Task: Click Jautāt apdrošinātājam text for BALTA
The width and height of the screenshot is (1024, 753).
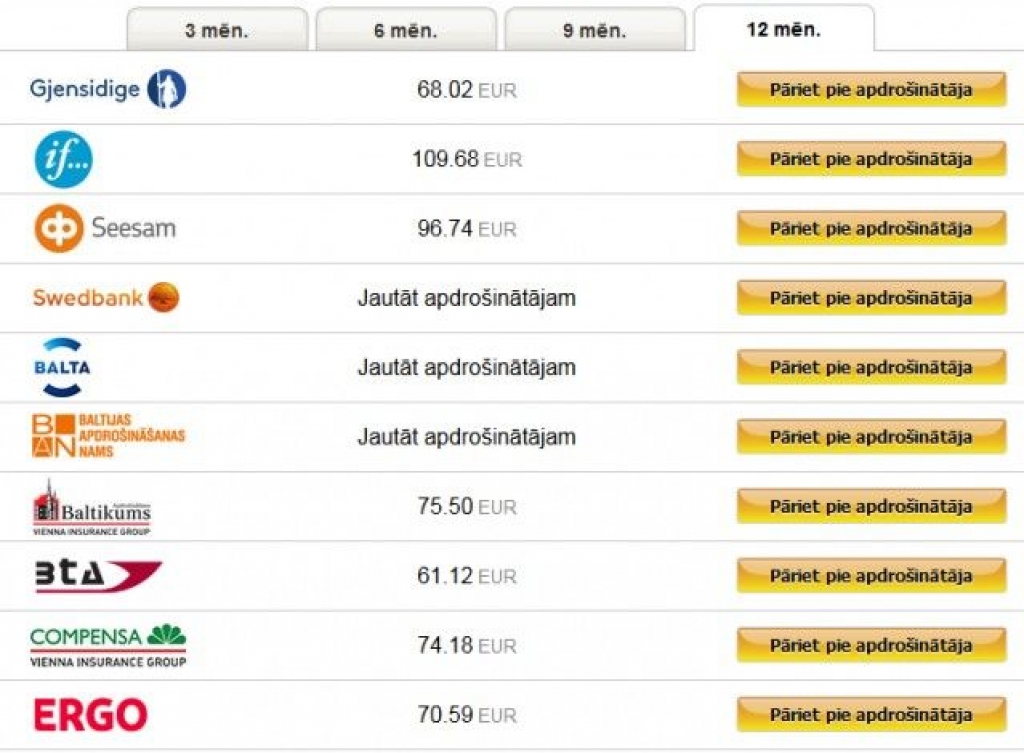Action: 466,367
